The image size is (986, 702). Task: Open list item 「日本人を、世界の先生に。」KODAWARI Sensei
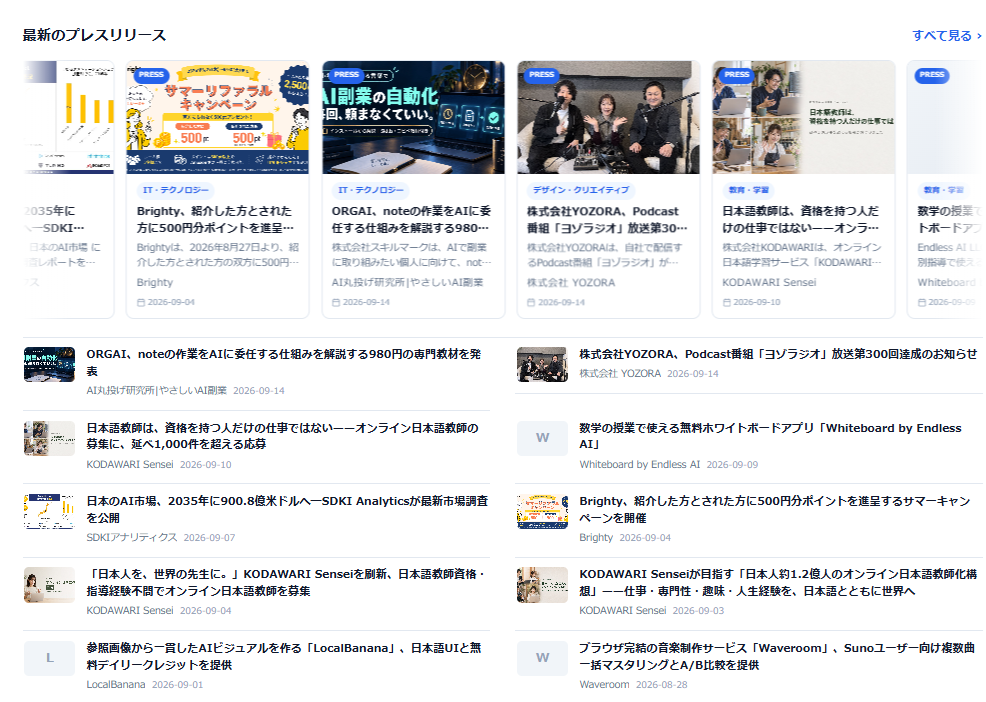[285, 582]
